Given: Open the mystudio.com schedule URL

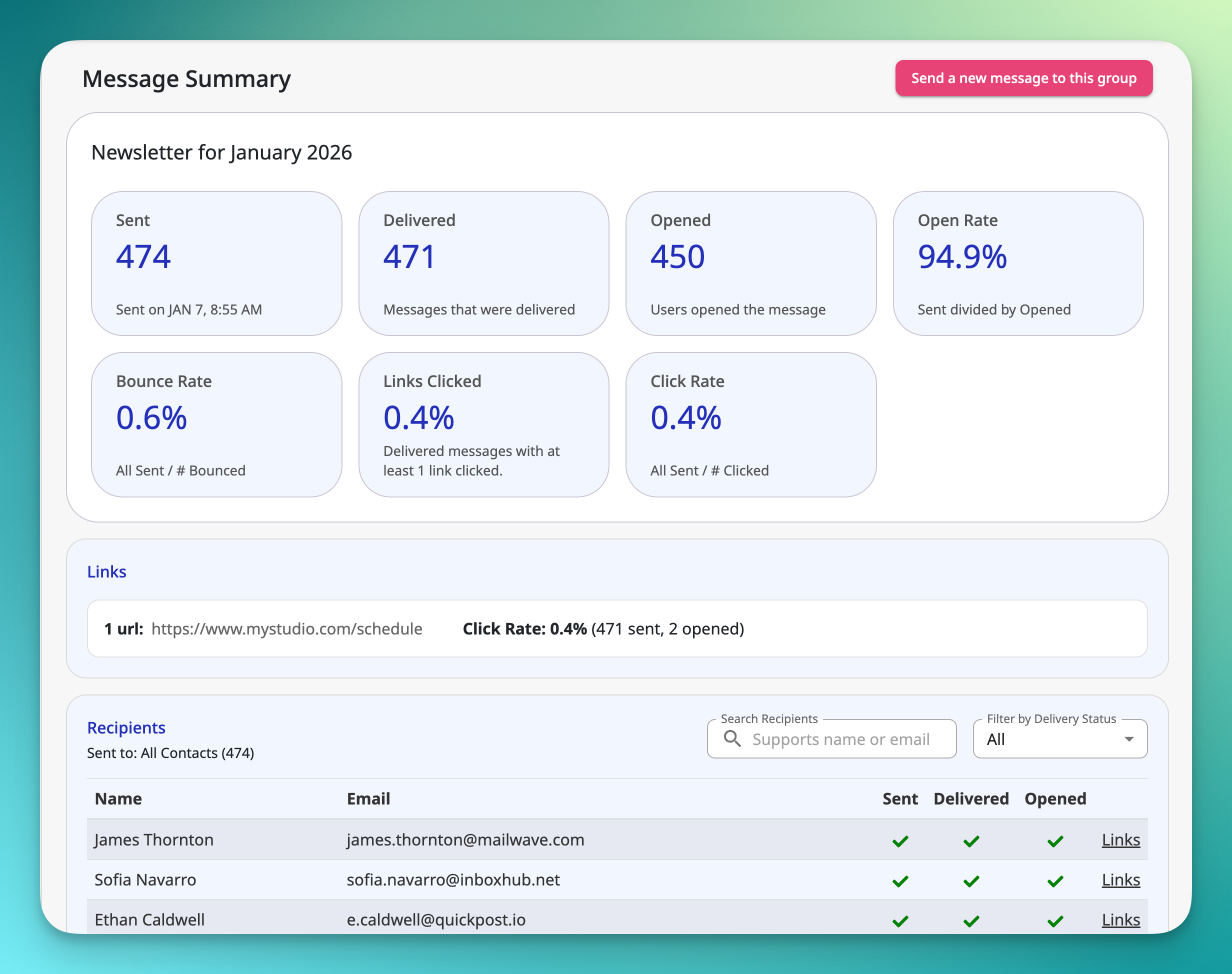Looking at the screenshot, I should (287, 628).
